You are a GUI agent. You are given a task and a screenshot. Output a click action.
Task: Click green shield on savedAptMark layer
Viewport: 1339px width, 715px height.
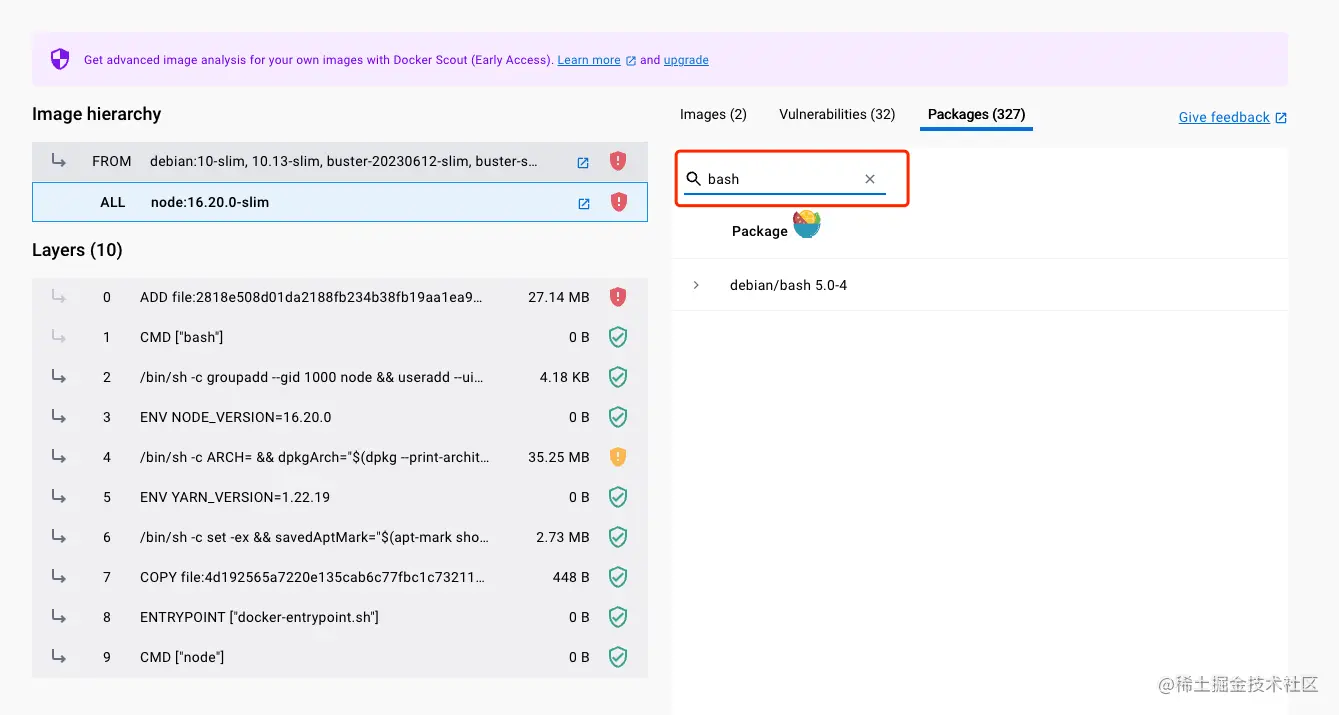click(618, 537)
